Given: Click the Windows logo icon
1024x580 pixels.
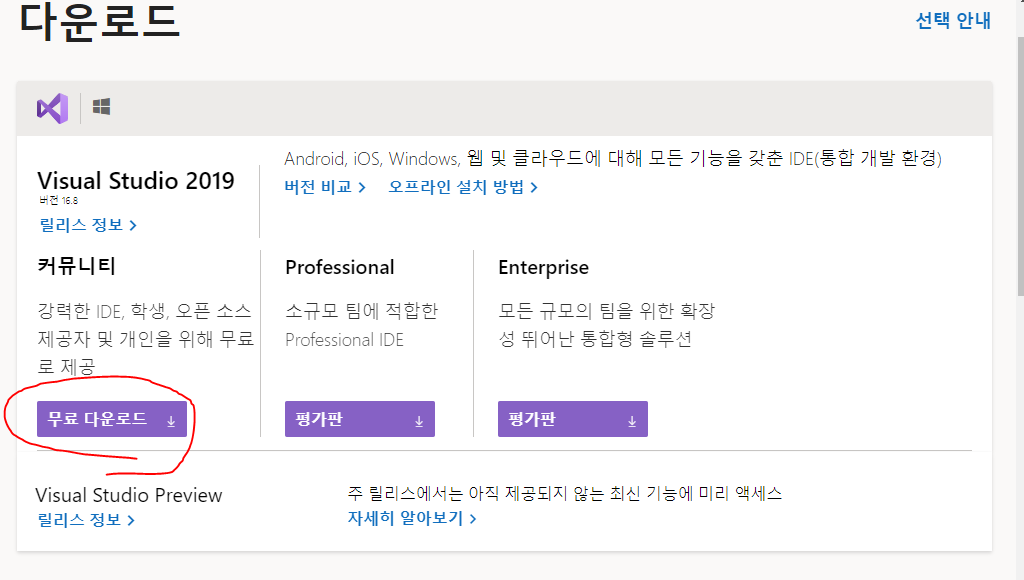Looking at the screenshot, I should [101, 106].
